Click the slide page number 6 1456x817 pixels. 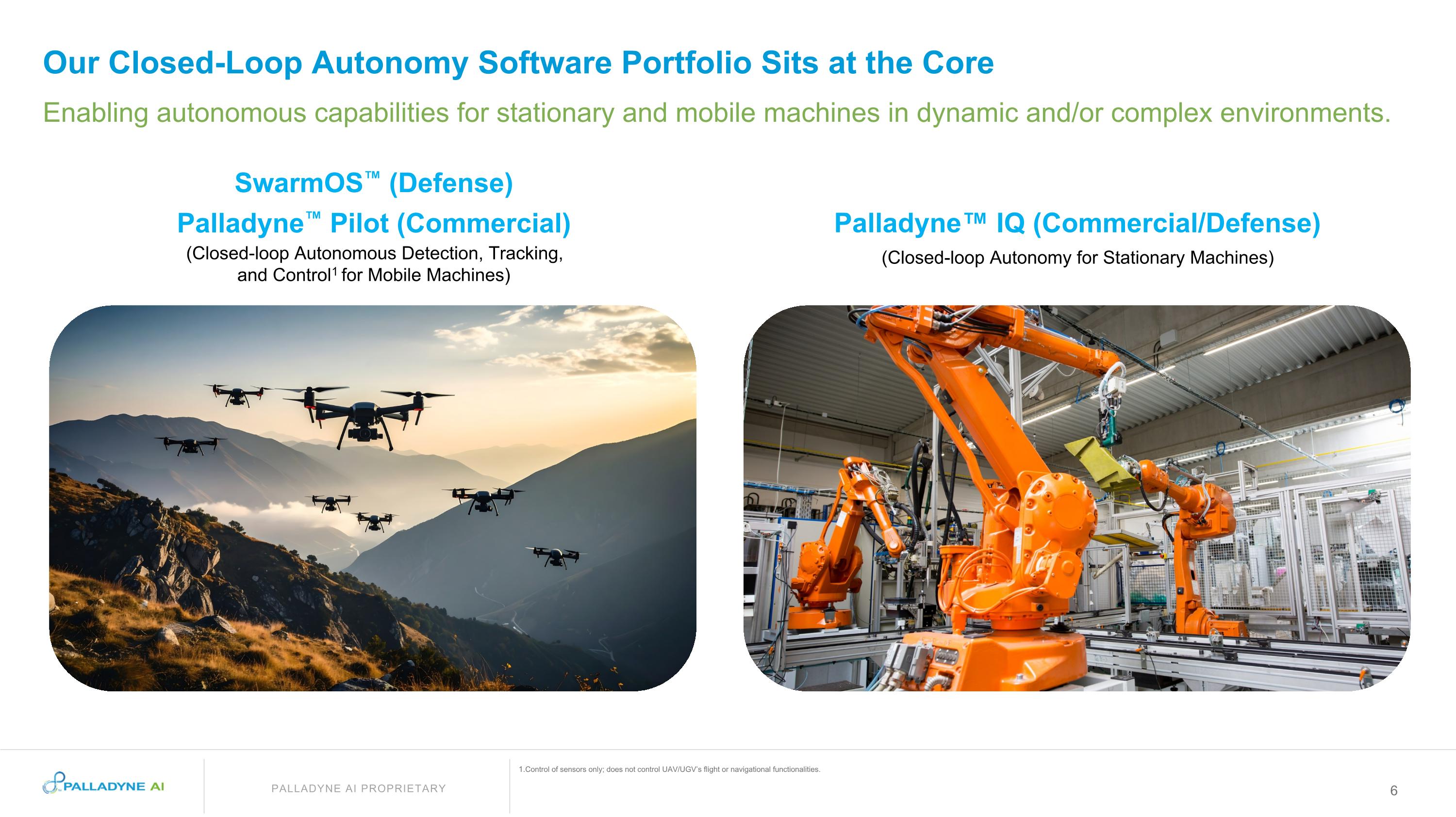[x=1393, y=790]
